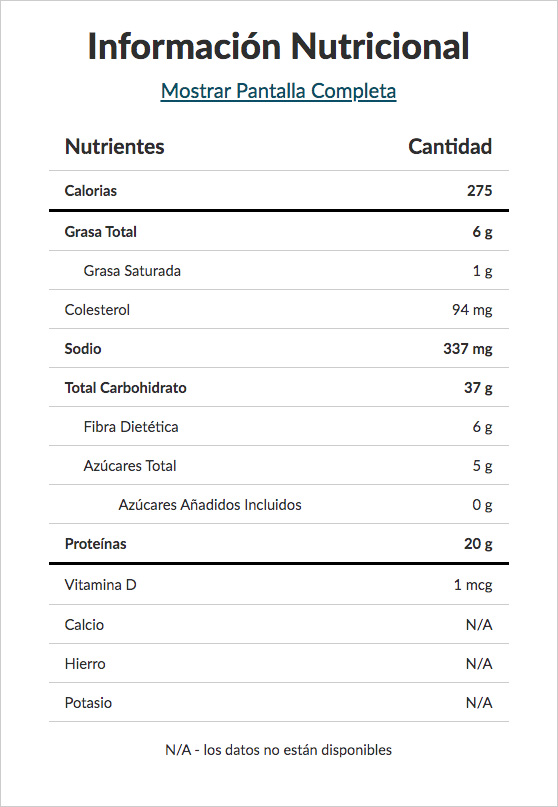558x807 pixels.
Task: Select the Azúcares Total row label
Action: coord(130,466)
